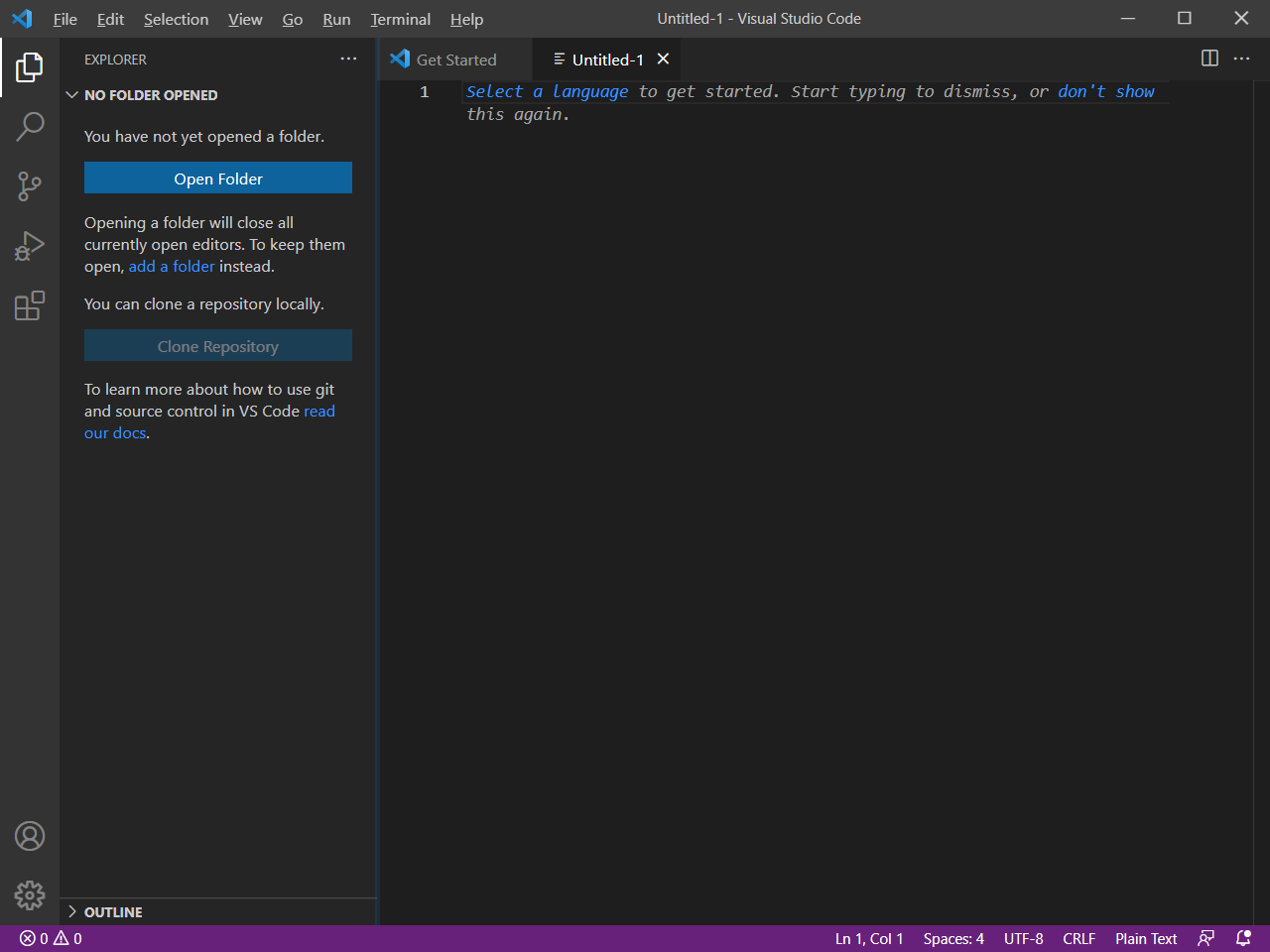This screenshot has width=1270, height=952.
Task: Click the don't show link
Action: (1106, 91)
